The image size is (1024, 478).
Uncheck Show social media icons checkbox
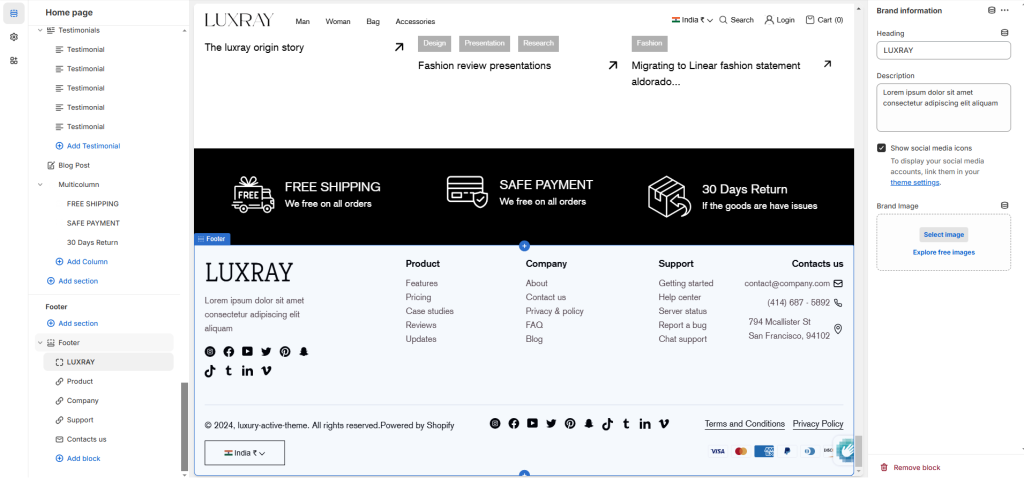pos(882,148)
